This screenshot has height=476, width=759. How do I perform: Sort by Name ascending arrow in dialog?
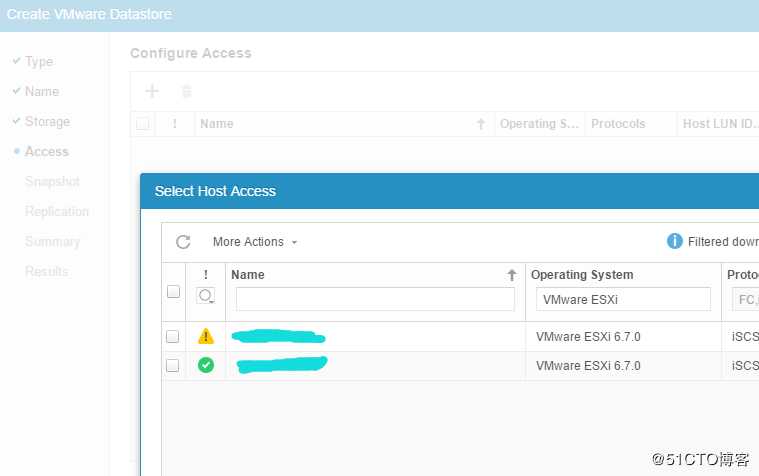click(512, 275)
